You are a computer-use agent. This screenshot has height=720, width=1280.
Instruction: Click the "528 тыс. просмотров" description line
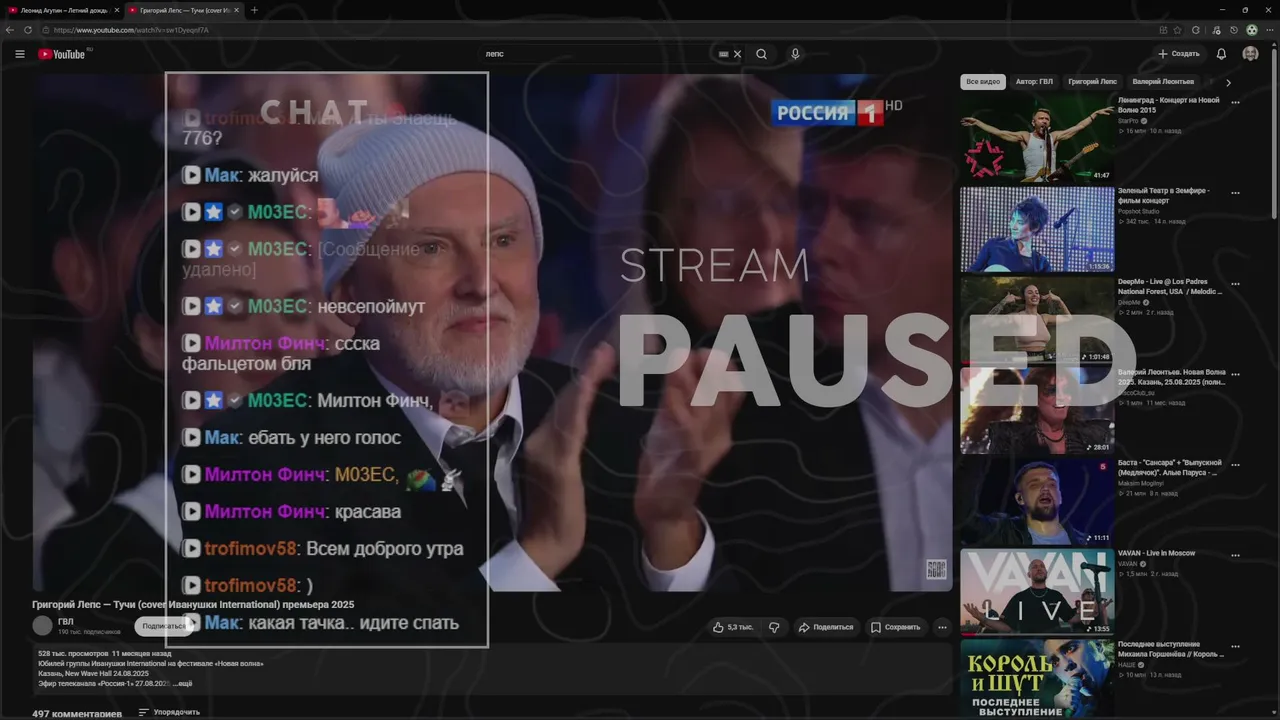coord(105,653)
